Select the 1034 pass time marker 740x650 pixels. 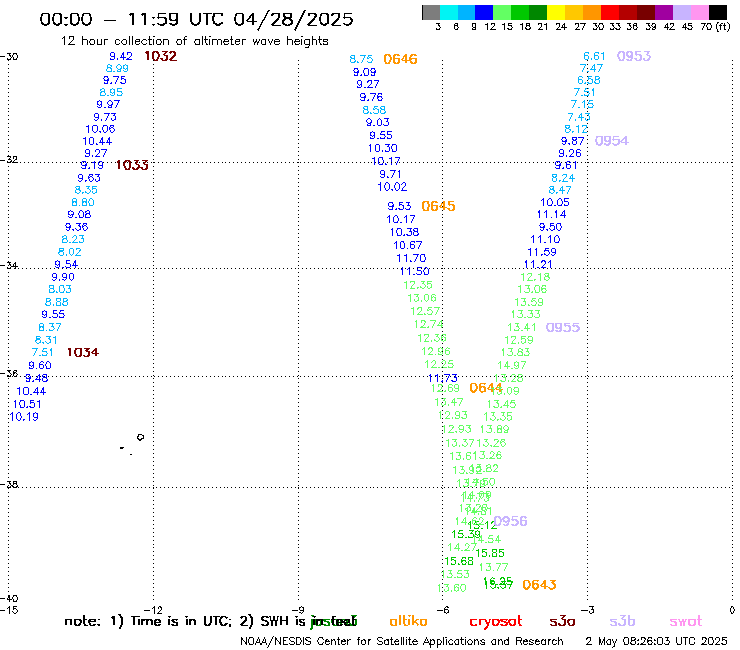coord(83,352)
